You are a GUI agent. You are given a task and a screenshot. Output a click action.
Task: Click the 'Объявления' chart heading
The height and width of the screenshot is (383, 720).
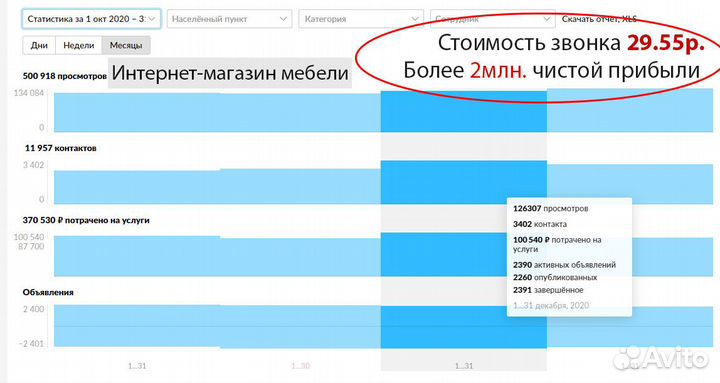tap(48, 293)
